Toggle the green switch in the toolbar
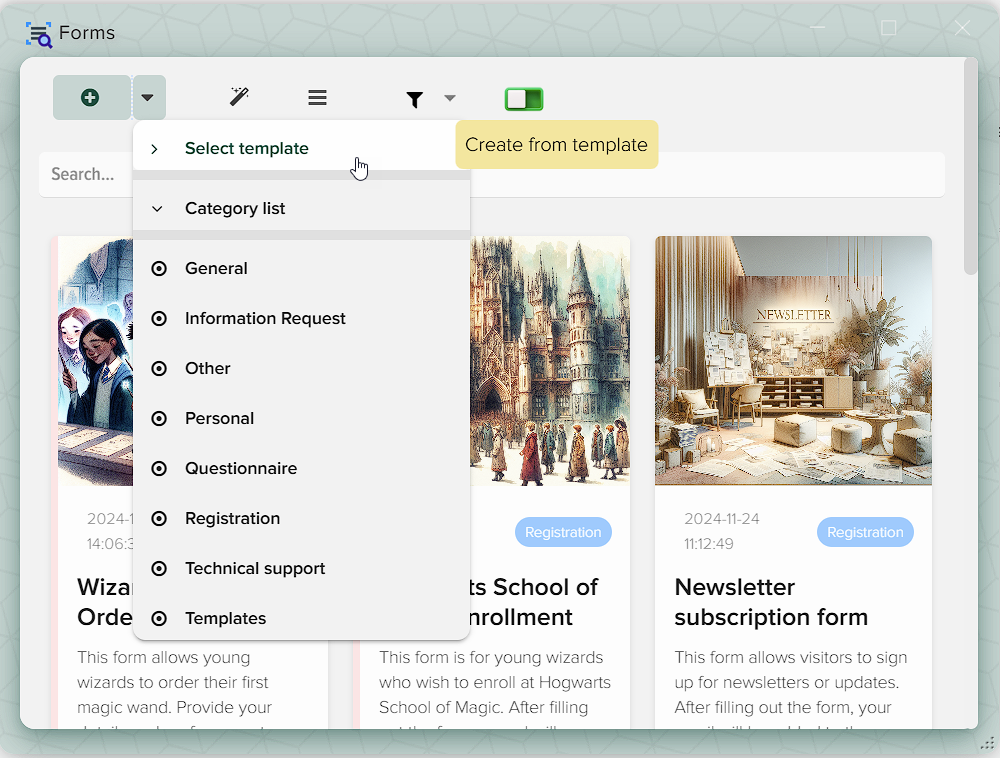The image size is (1000, 758). point(524,99)
